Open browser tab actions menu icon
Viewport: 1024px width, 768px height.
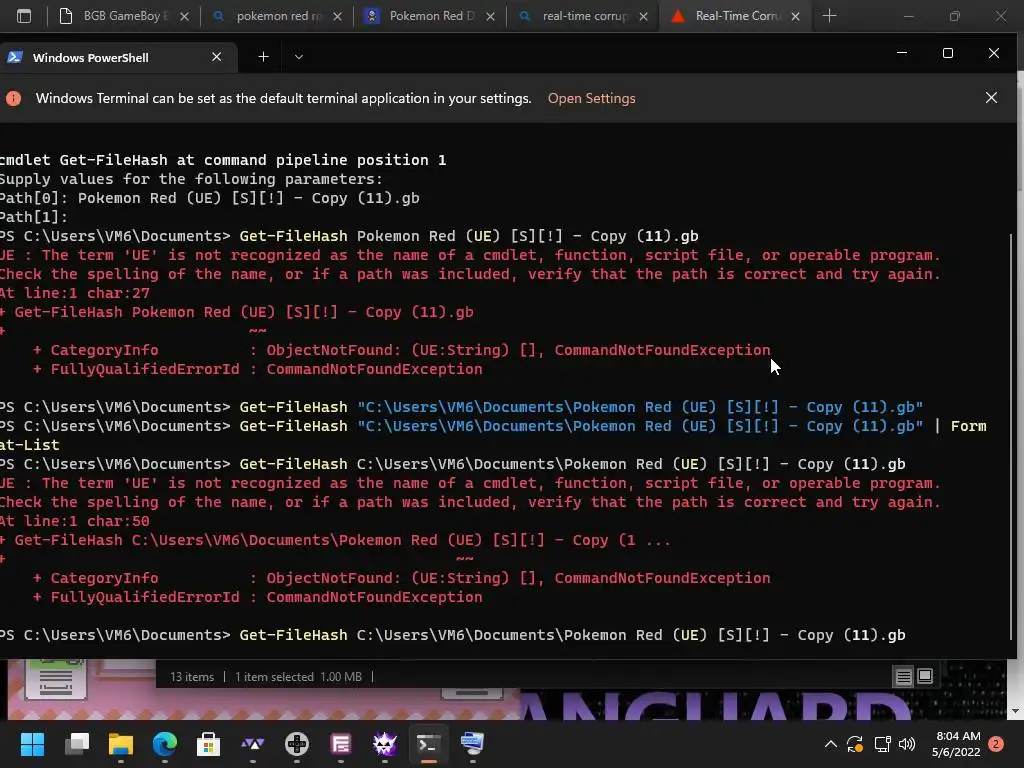pyautogui.click(x=24, y=16)
